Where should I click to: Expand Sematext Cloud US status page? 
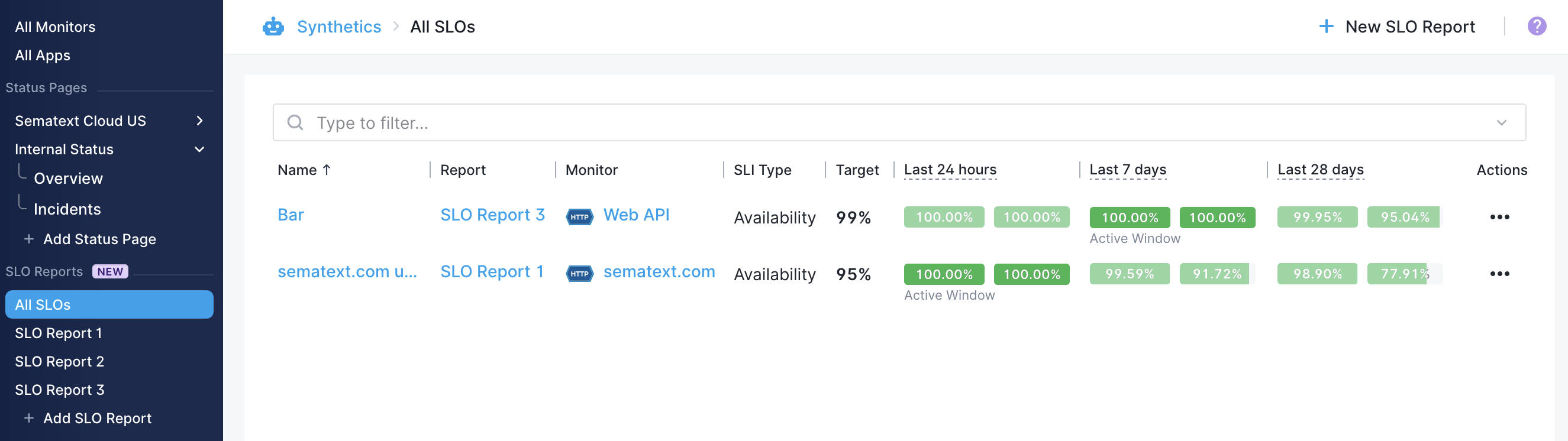tap(199, 121)
